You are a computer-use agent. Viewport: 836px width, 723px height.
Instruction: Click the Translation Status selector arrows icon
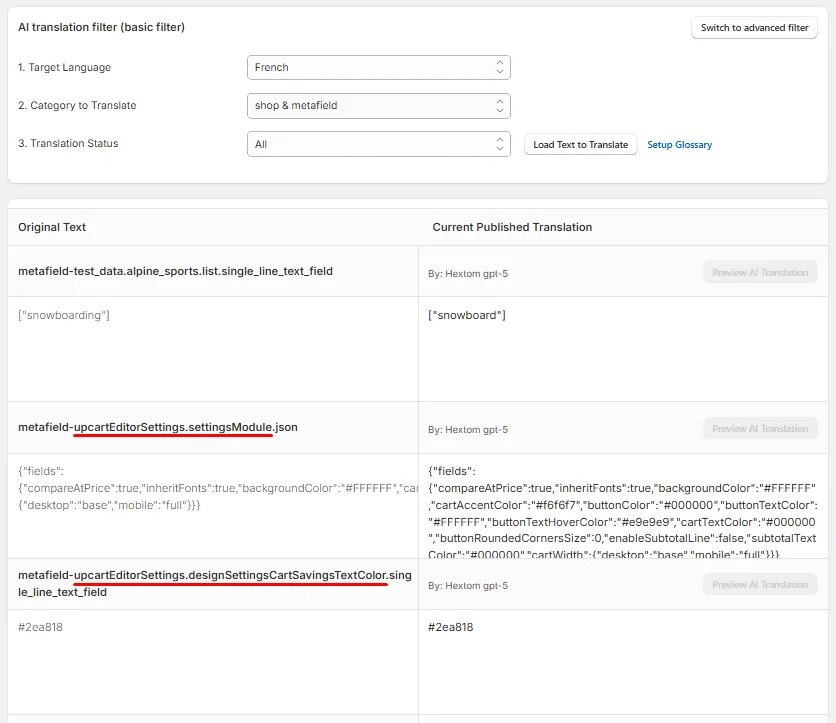[x=500, y=144]
